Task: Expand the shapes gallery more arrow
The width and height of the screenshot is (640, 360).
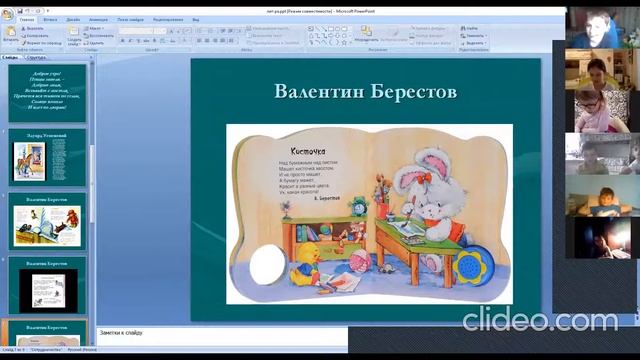Action: 351,42
